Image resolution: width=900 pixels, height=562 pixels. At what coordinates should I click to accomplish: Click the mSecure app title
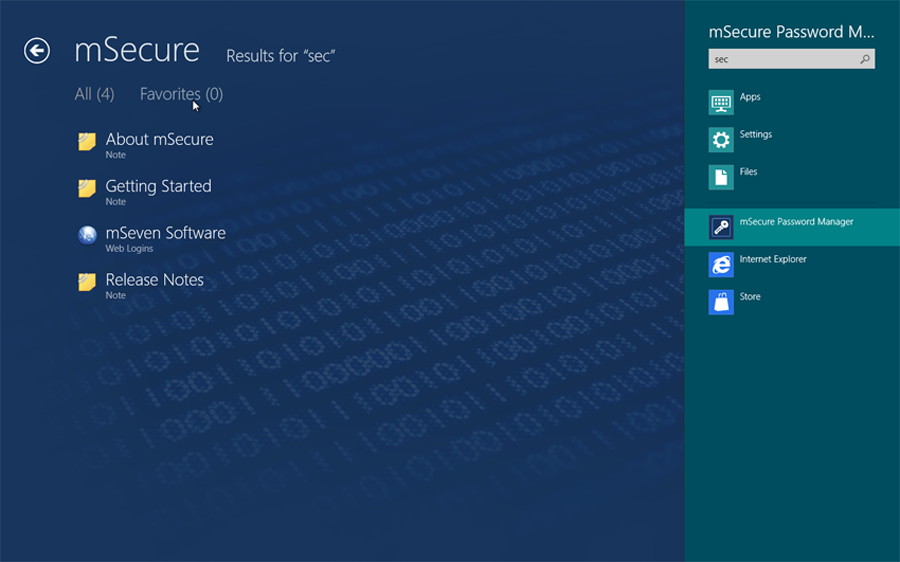point(137,50)
